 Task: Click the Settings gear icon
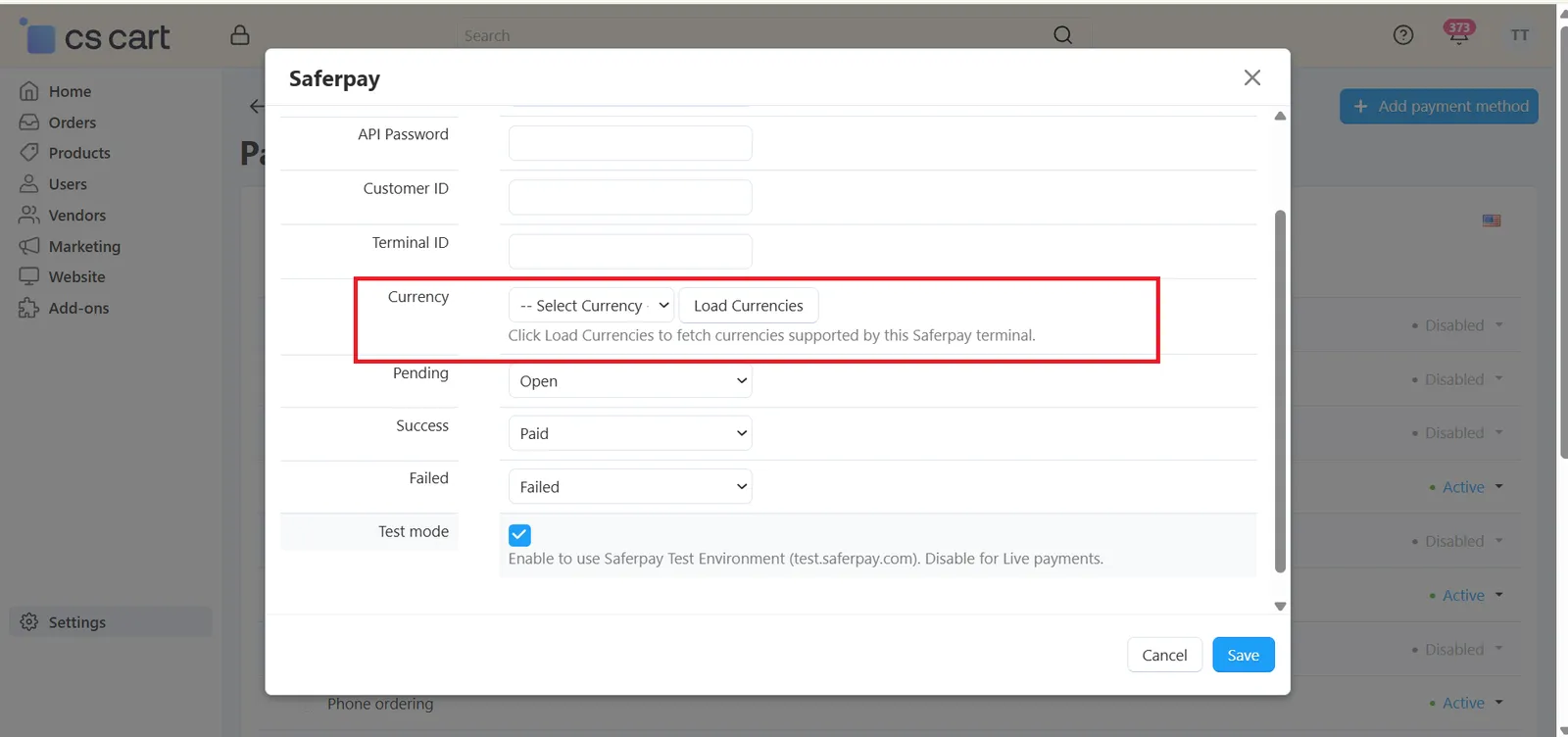29,622
